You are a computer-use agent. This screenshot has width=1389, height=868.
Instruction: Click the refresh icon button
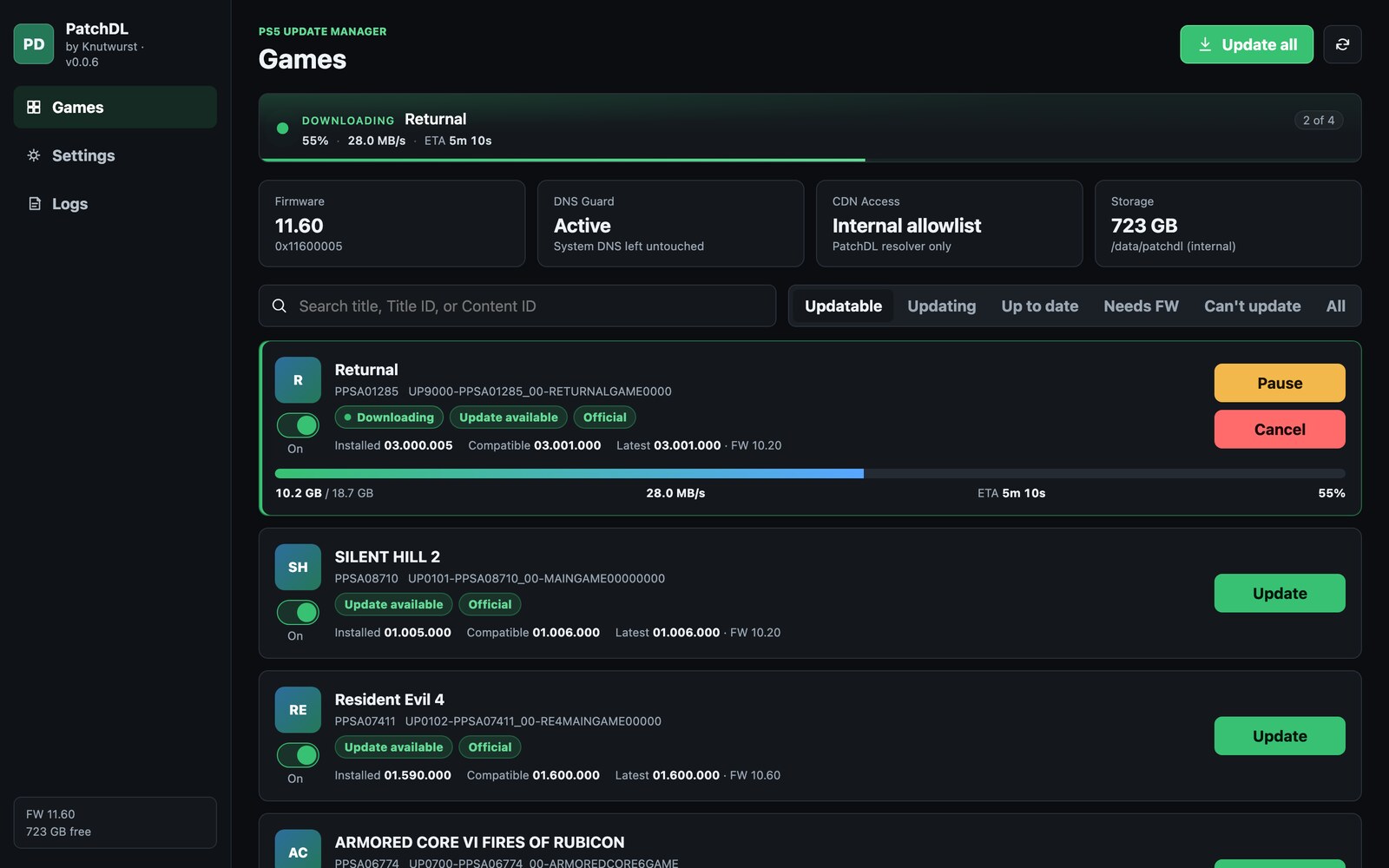click(1342, 44)
